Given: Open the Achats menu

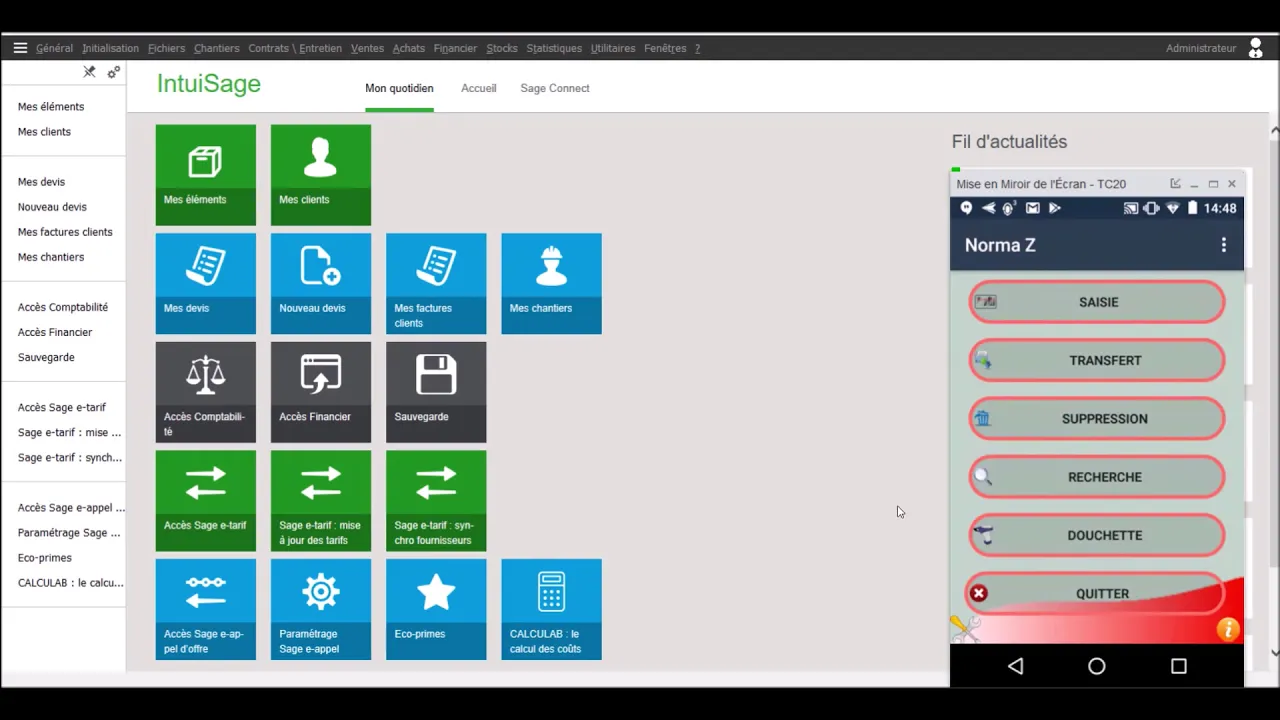Looking at the screenshot, I should pyautogui.click(x=409, y=48).
